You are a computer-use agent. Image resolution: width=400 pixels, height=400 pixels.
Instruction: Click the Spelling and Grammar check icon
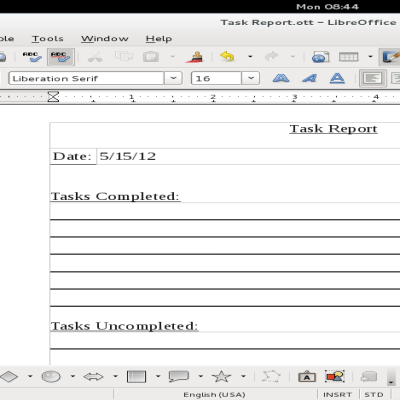coord(32,57)
